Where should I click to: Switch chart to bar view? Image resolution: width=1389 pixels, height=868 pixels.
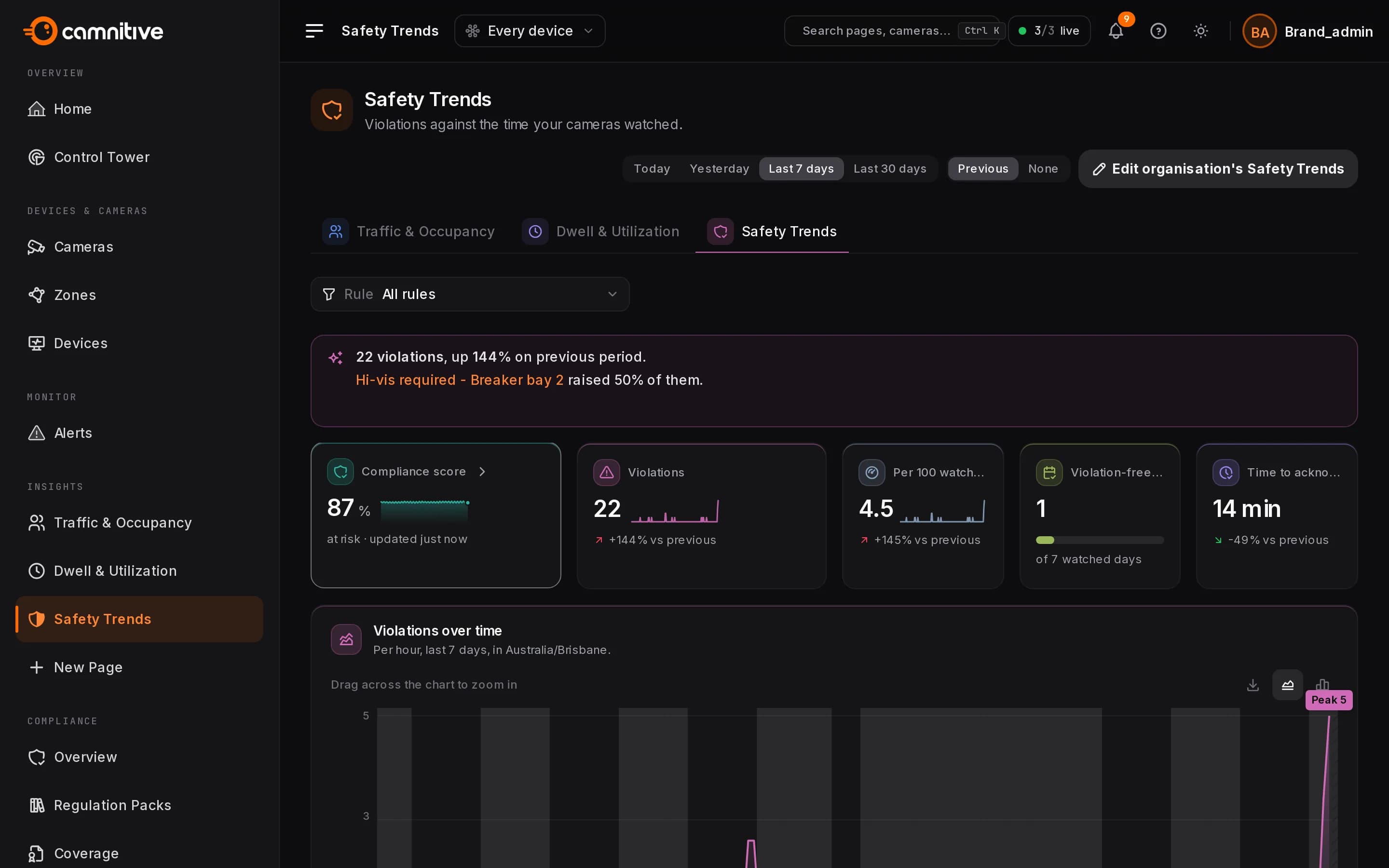[1322, 685]
